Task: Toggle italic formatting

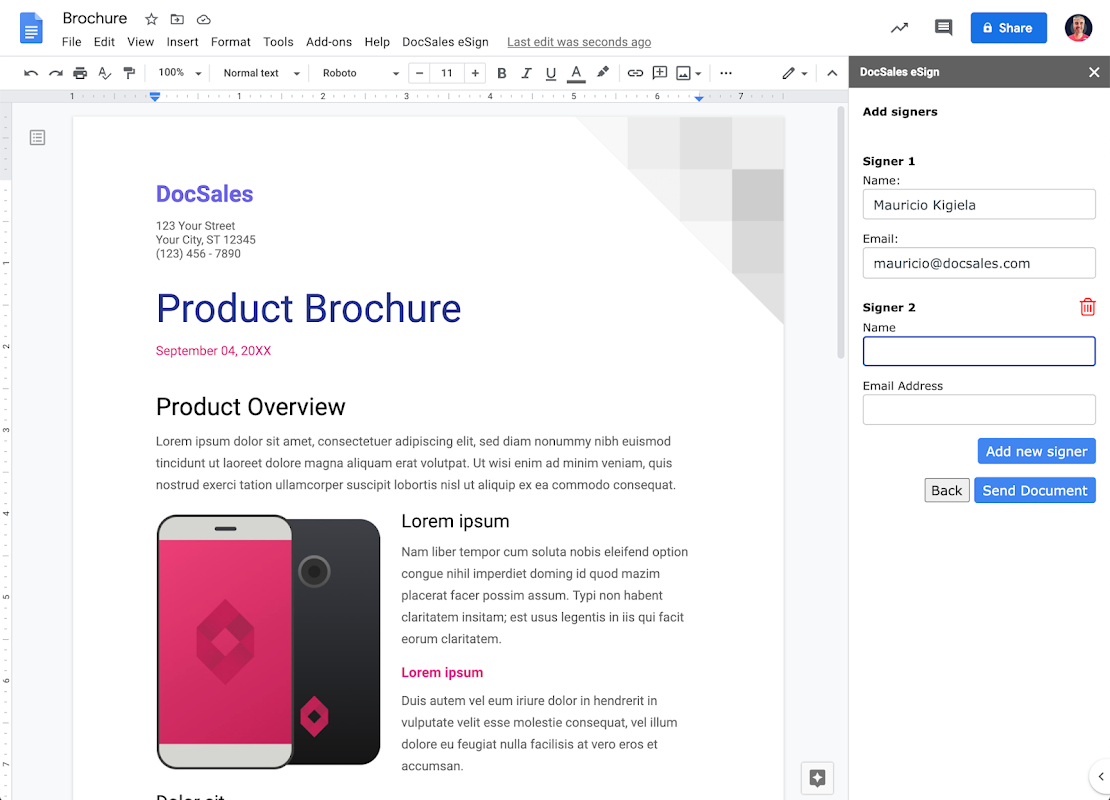Action: click(526, 73)
